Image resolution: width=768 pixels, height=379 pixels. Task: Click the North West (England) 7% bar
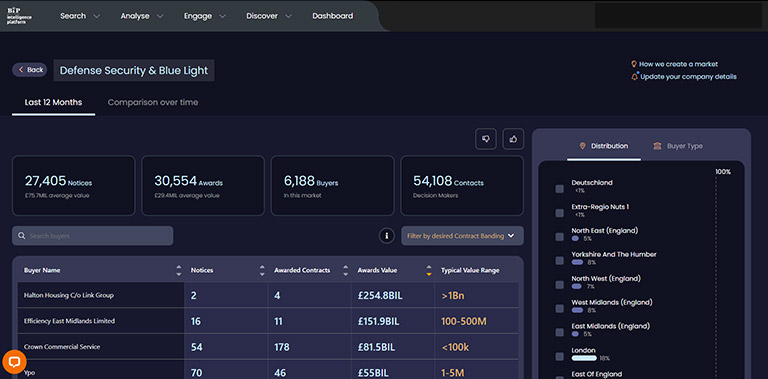coord(576,286)
